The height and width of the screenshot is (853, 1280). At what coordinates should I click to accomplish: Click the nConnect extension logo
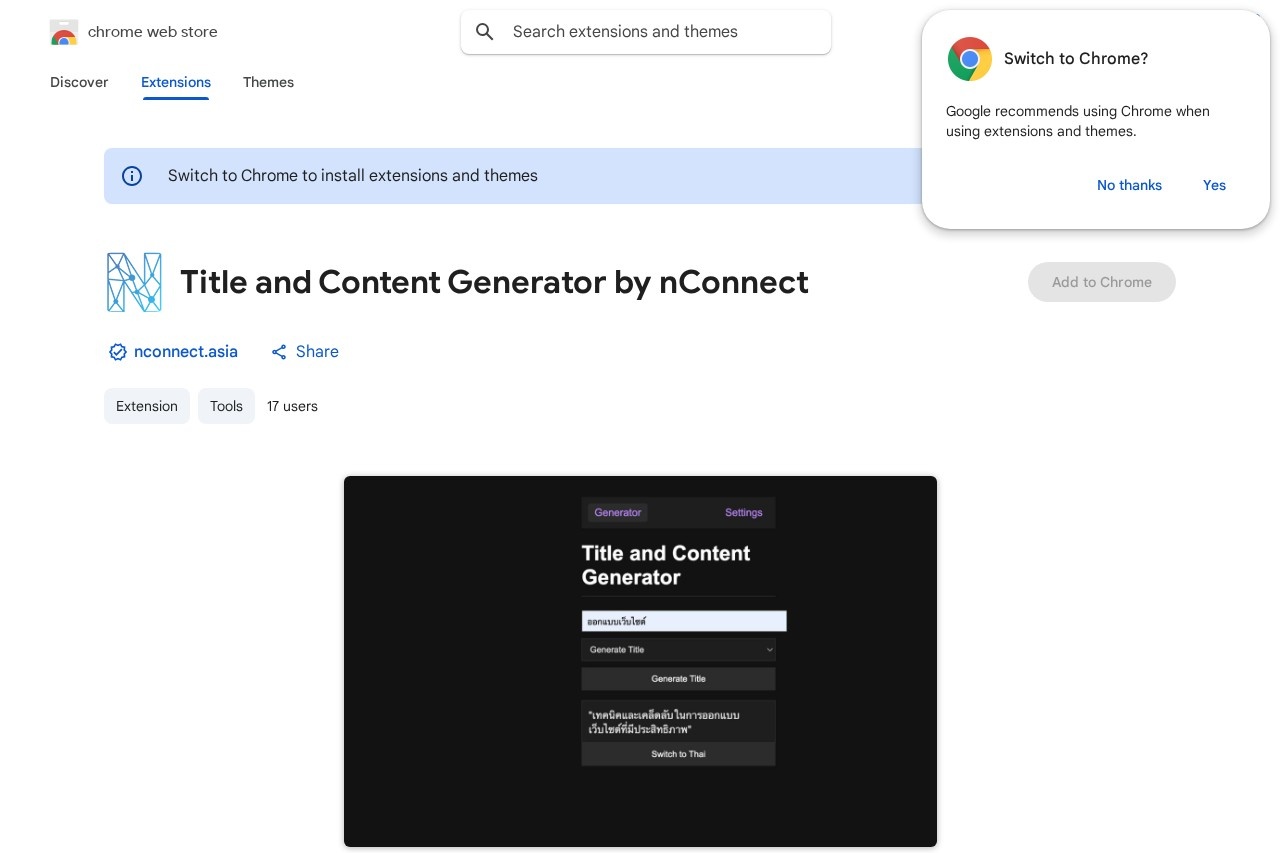pos(134,282)
